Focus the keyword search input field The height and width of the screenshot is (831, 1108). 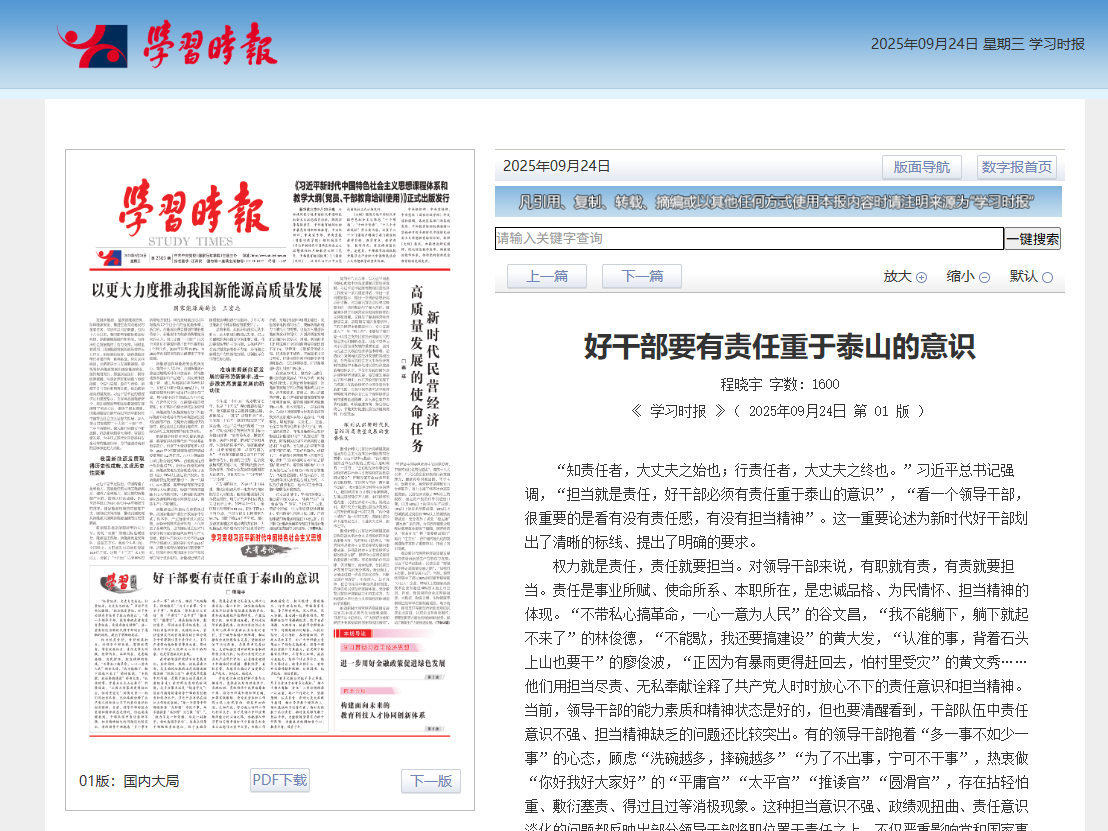[x=749, y=239]
